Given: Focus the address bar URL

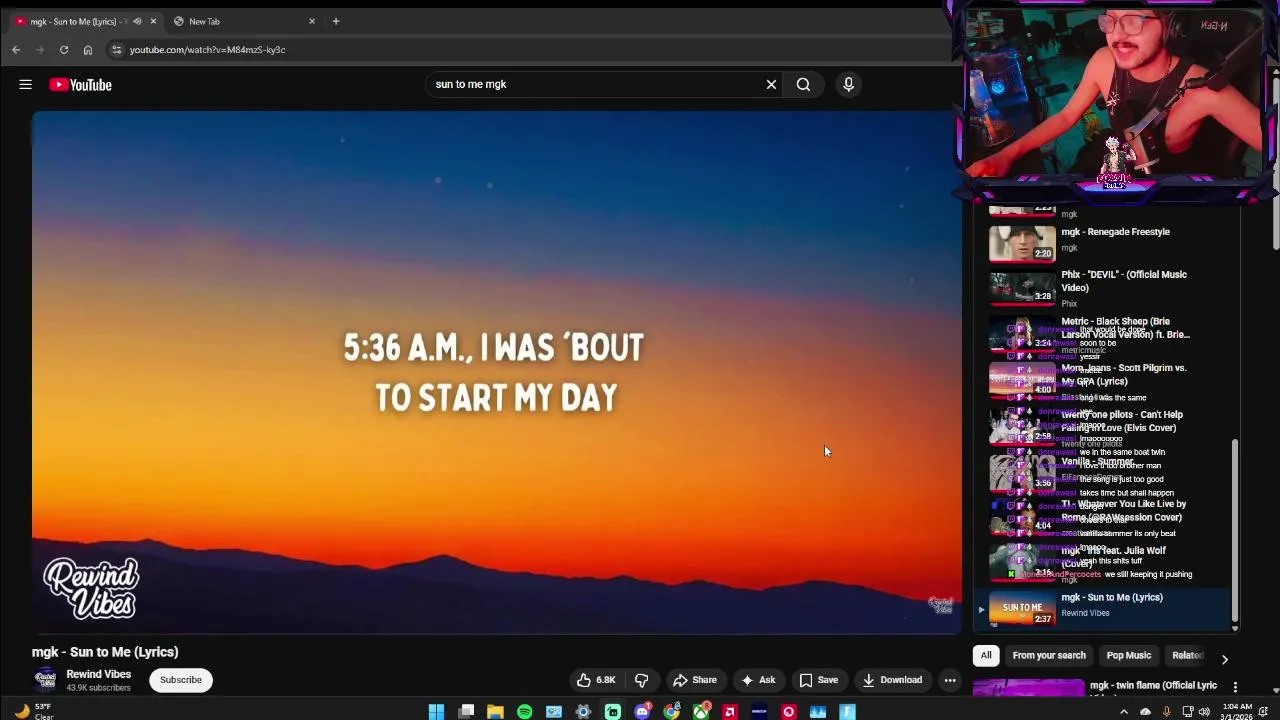Looking at the screenshot, I should [207, 50].
